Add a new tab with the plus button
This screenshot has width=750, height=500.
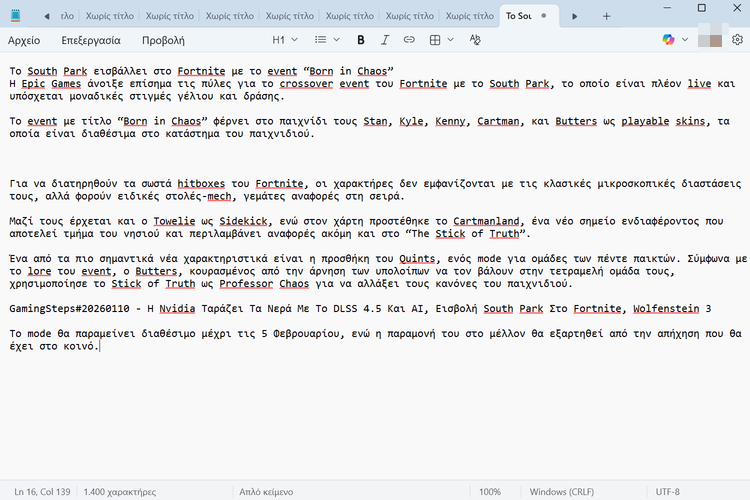(600, 16)
